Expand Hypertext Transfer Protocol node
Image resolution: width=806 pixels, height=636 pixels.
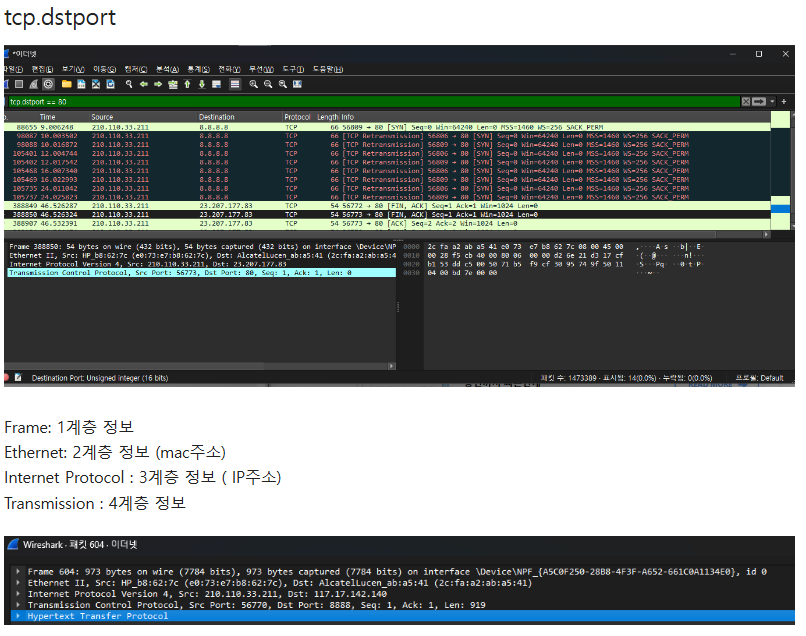(x=18, y=616)
